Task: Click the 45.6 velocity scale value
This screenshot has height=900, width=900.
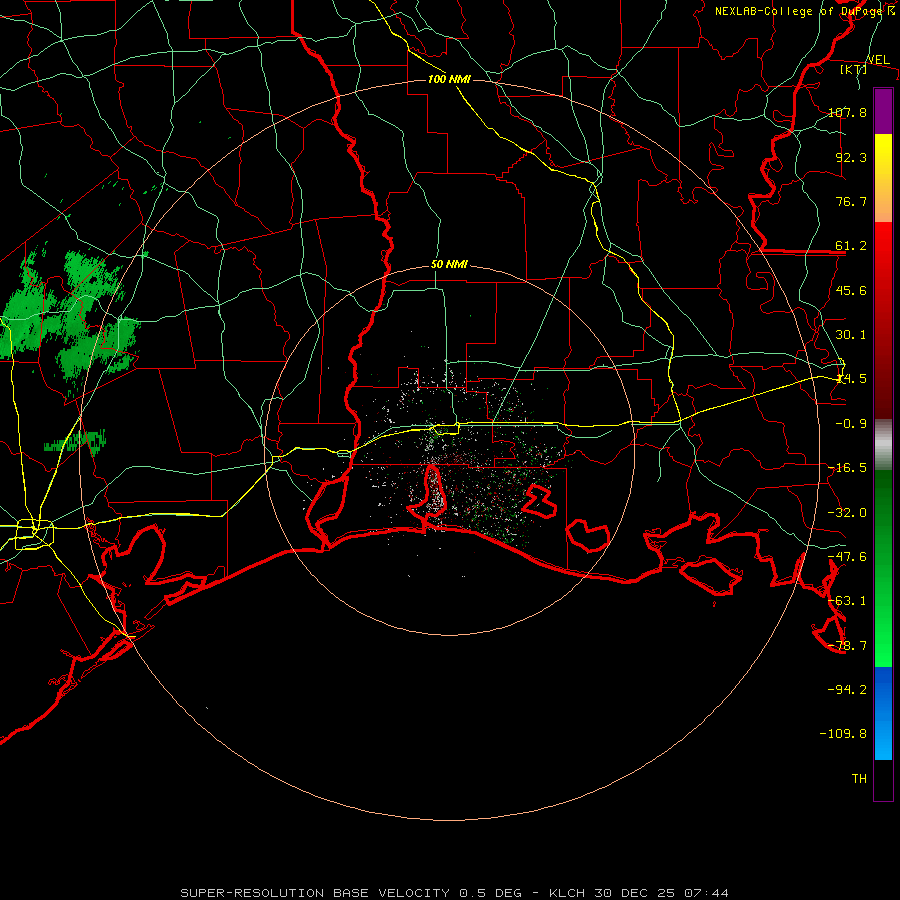Action: click(x=851, y=290)
